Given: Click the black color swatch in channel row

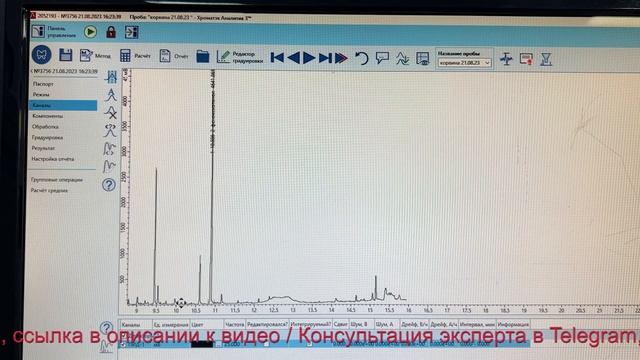Looking at the screenshot, I should pos(202,344).
